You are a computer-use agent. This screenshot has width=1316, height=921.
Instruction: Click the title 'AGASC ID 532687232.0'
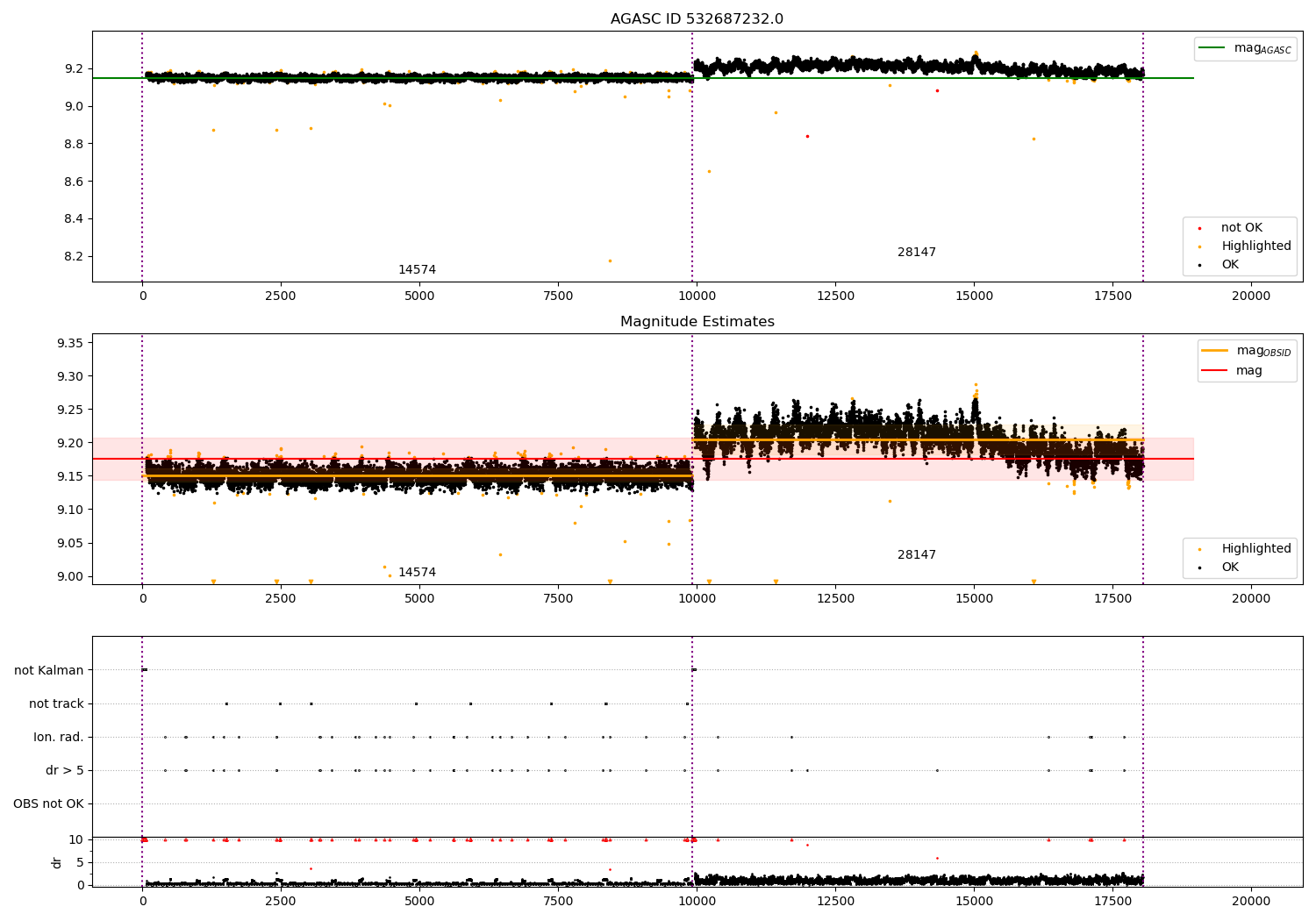[697, 19]
